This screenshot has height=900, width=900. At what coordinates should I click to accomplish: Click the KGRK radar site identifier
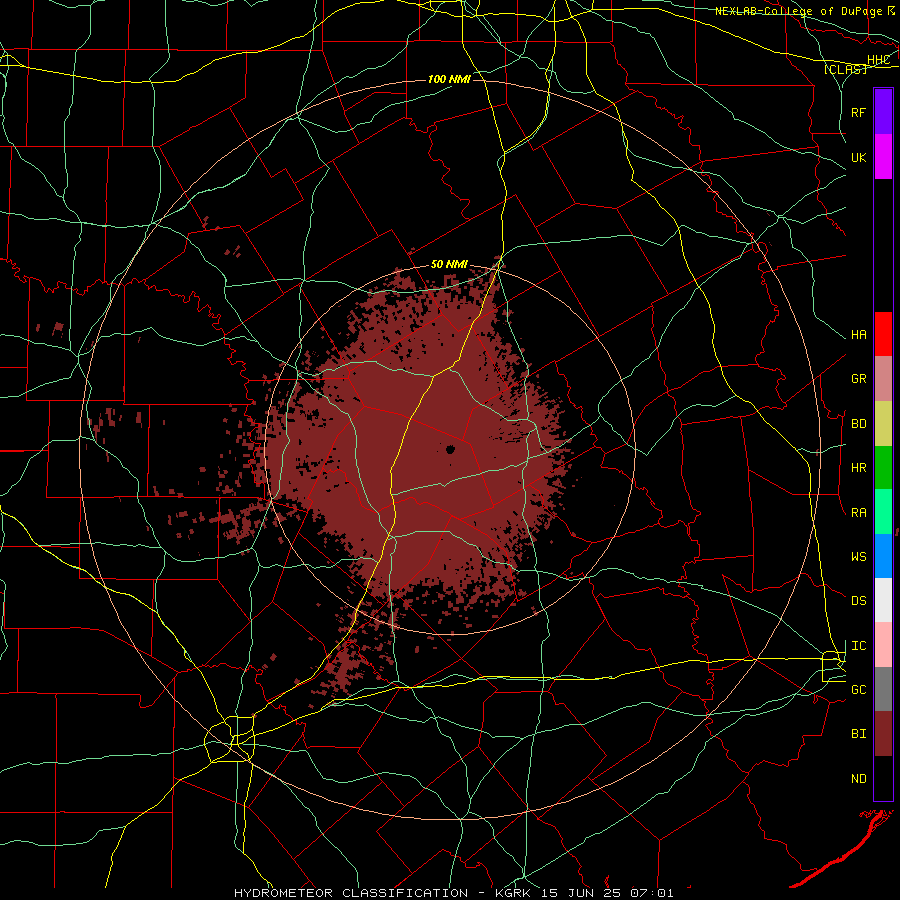point(513,893)
